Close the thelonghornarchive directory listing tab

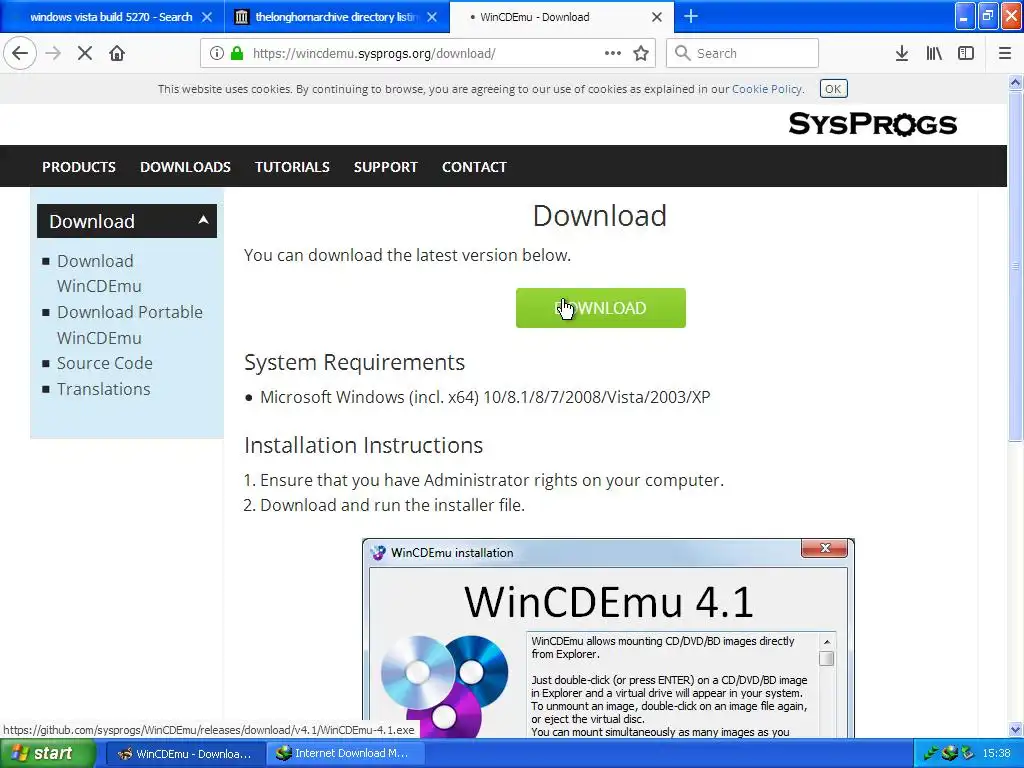pyautogui.click(x=432, y=17)
